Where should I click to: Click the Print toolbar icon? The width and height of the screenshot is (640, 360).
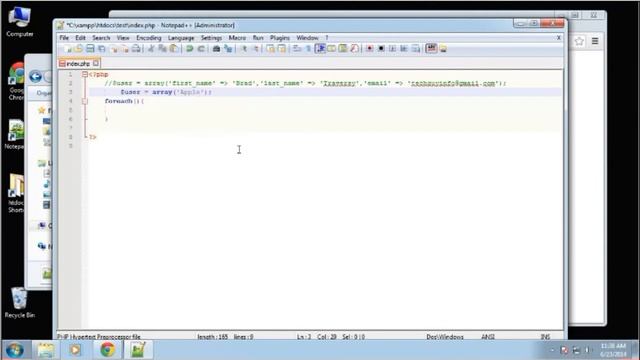136,49
